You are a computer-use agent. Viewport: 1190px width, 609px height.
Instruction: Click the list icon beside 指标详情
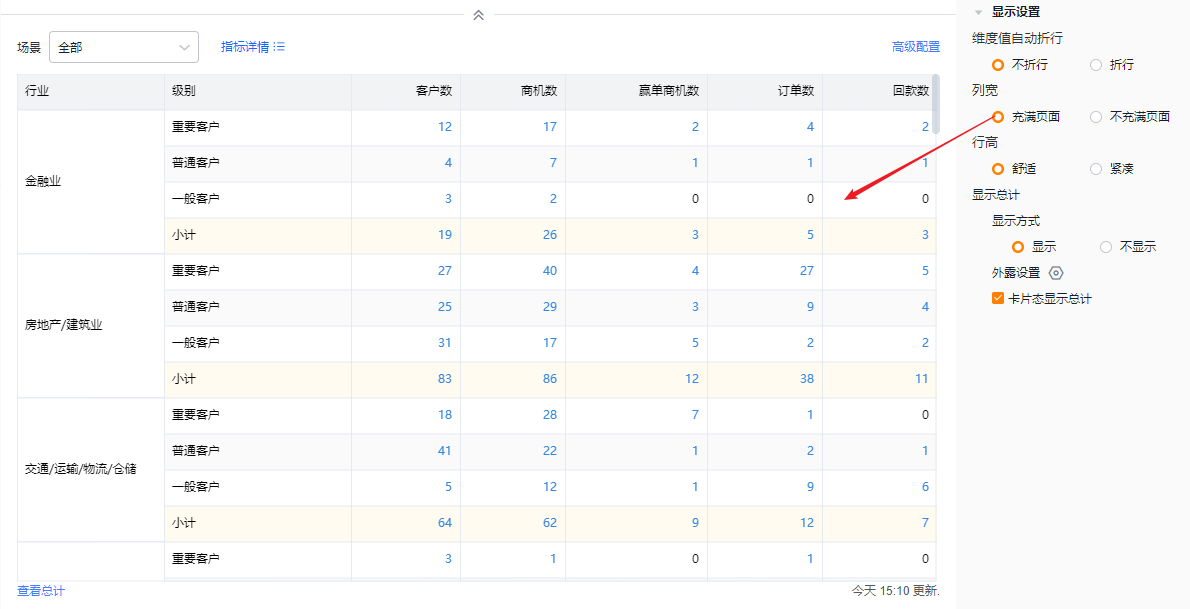280,47
